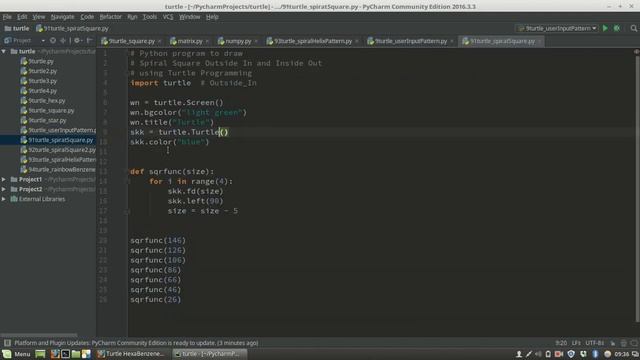Open the Refactor menu

(111, 17)
